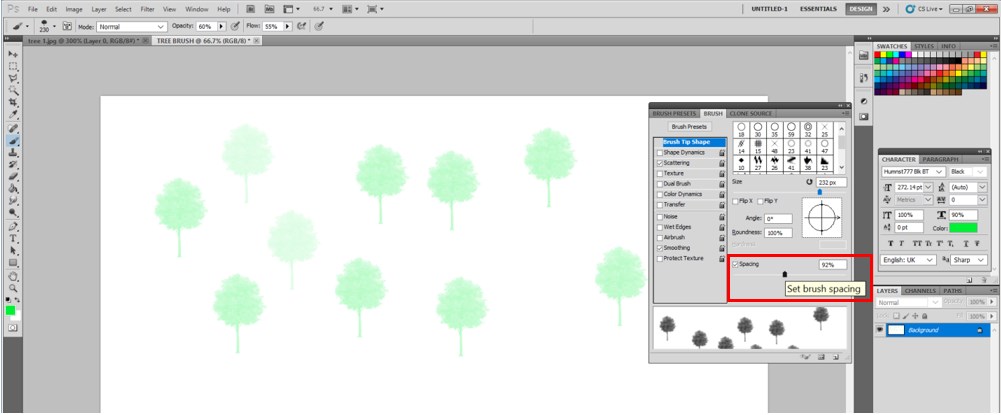Click the green foreground color swatch
Viewport: 1001px width, 415px height.
coord(11,310)
